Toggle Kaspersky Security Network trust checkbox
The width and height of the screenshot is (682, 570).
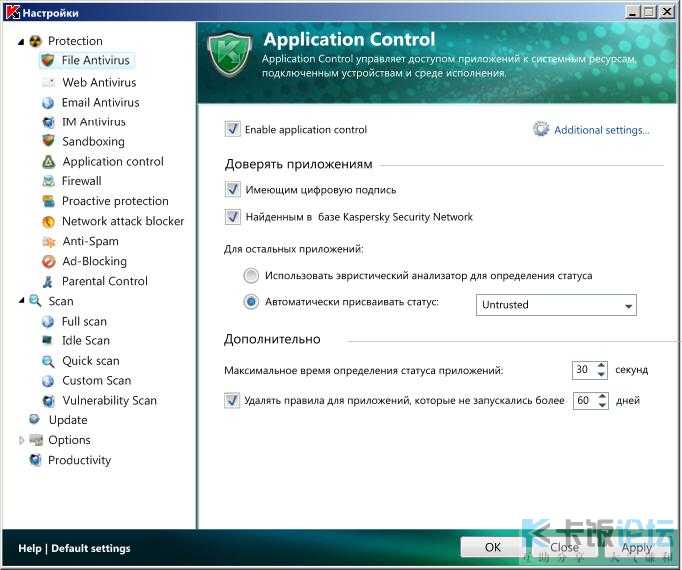point(233,216)
